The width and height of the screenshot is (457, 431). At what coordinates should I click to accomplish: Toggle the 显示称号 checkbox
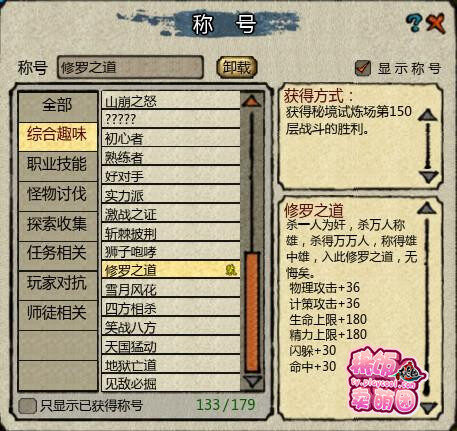click(x=363, y=68)
